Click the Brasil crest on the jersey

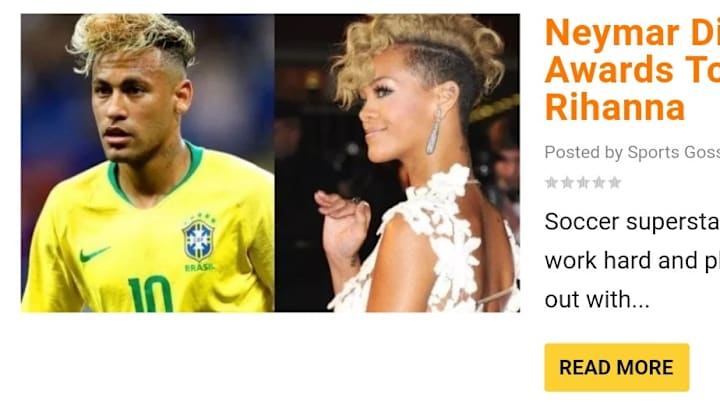point(198,239)
